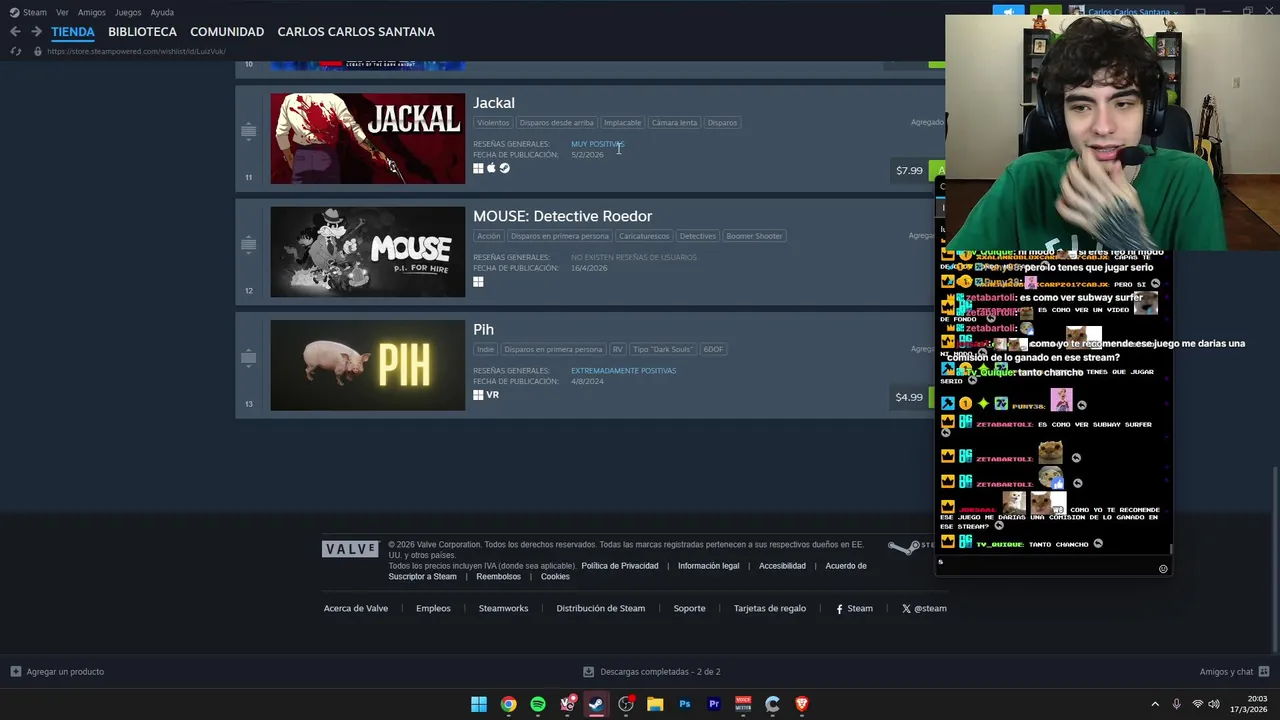The width and height of the screenshot is (1280, 720).
Task: Open the Steam Facebook page link
Action: [x=854, y=608]
